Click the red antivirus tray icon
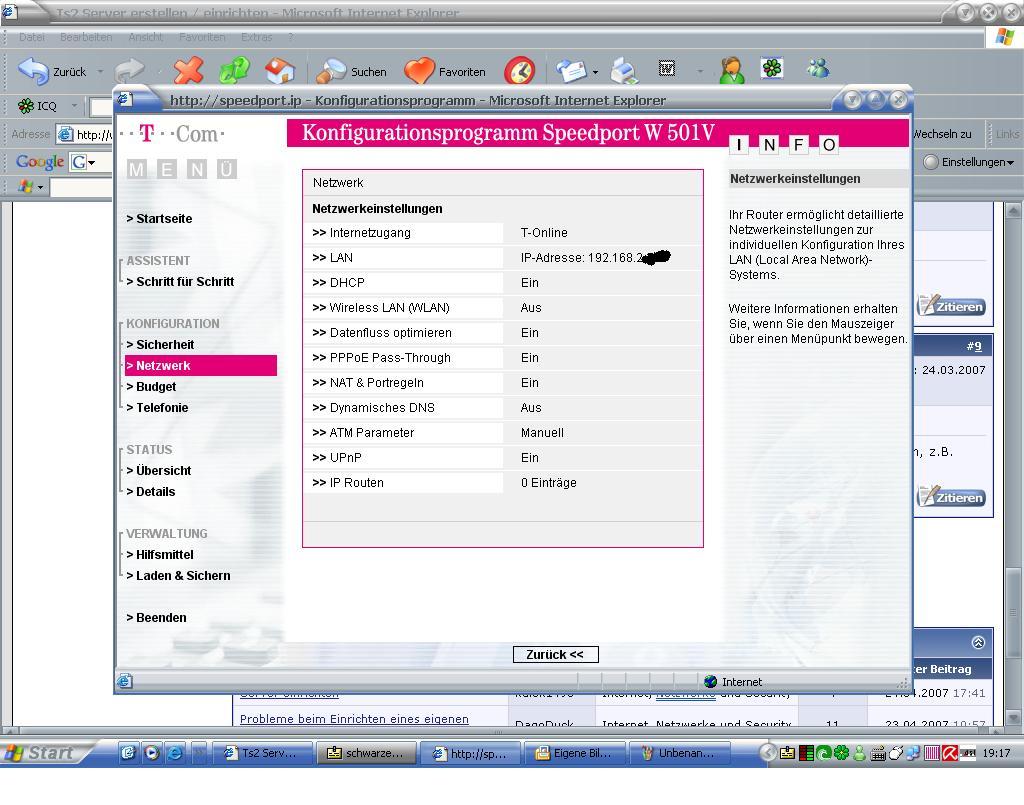The height and width of the screenshot is (805, 1024). click(x=950, y=753)
